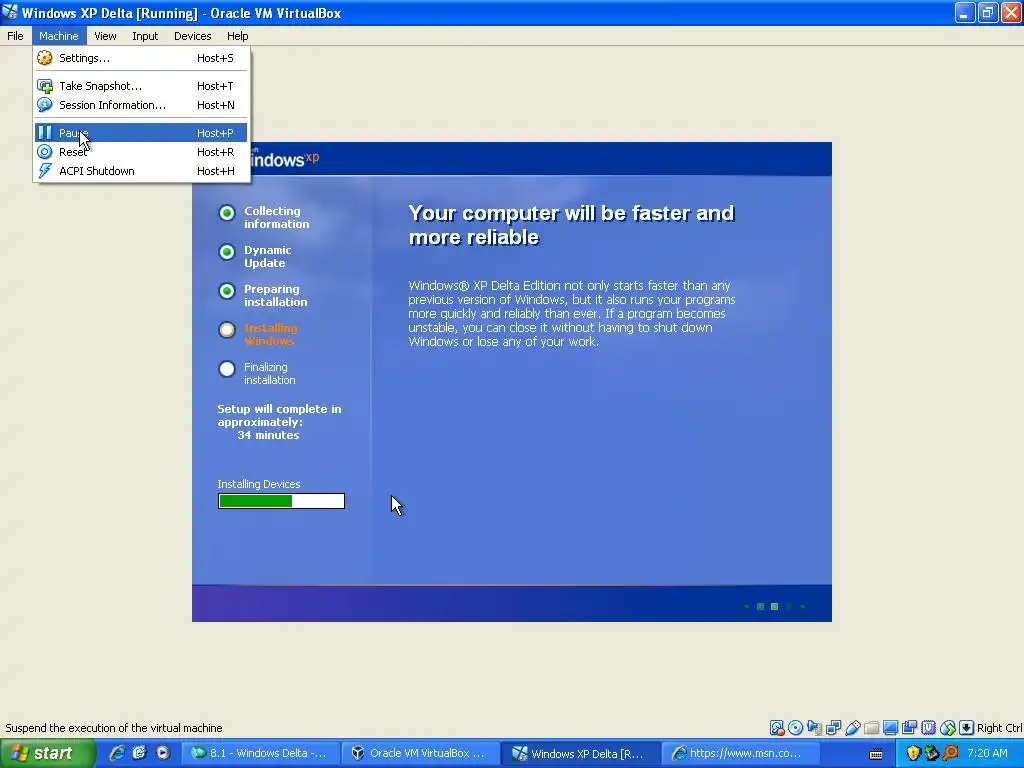Switch to Oracle VM VirtualBox Manager taskbar button
Image resolution: width=1024 pixels, height=768 pixels.
(421, 753)
